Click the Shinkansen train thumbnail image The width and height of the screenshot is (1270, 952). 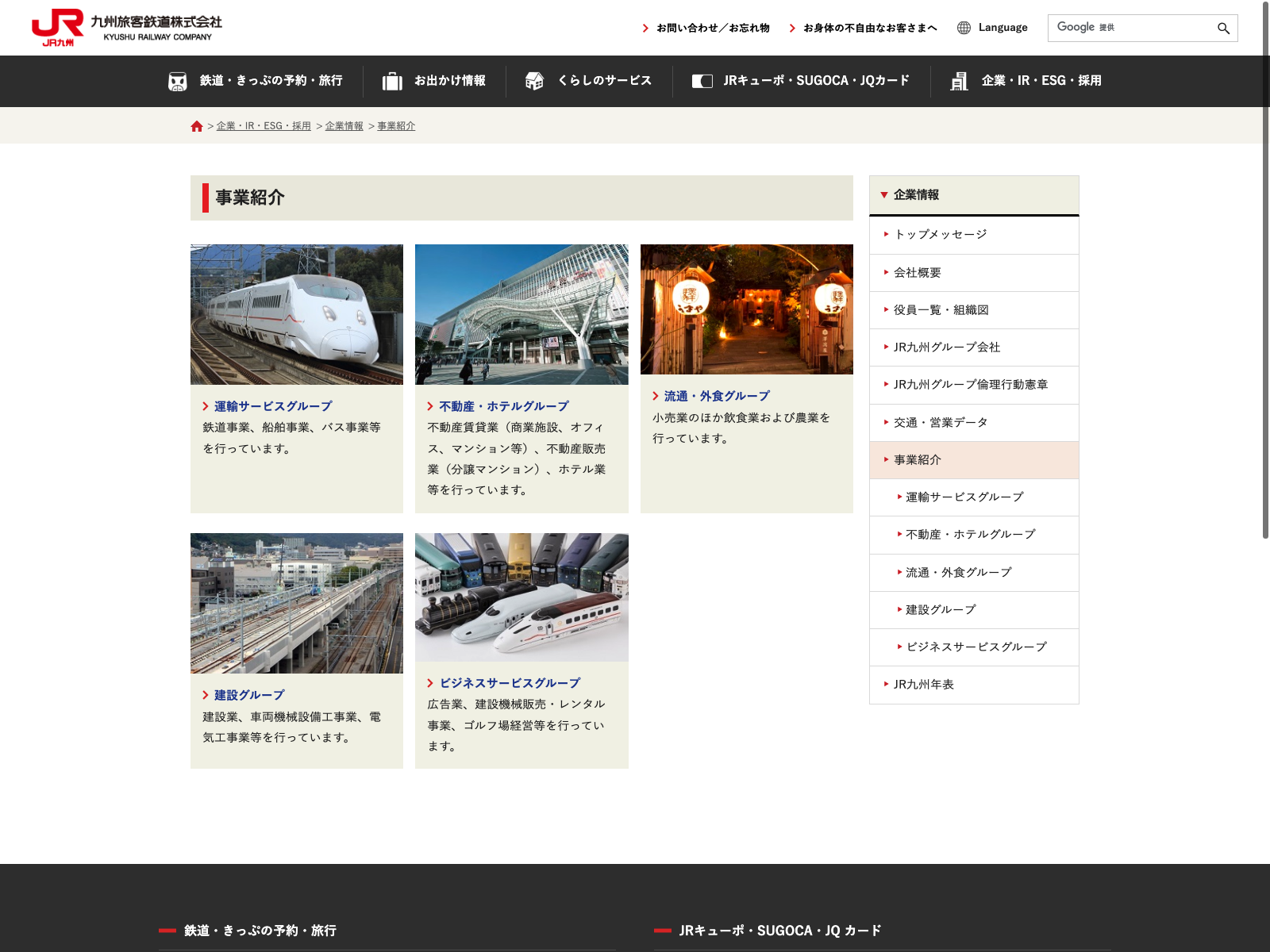(297, 314)
